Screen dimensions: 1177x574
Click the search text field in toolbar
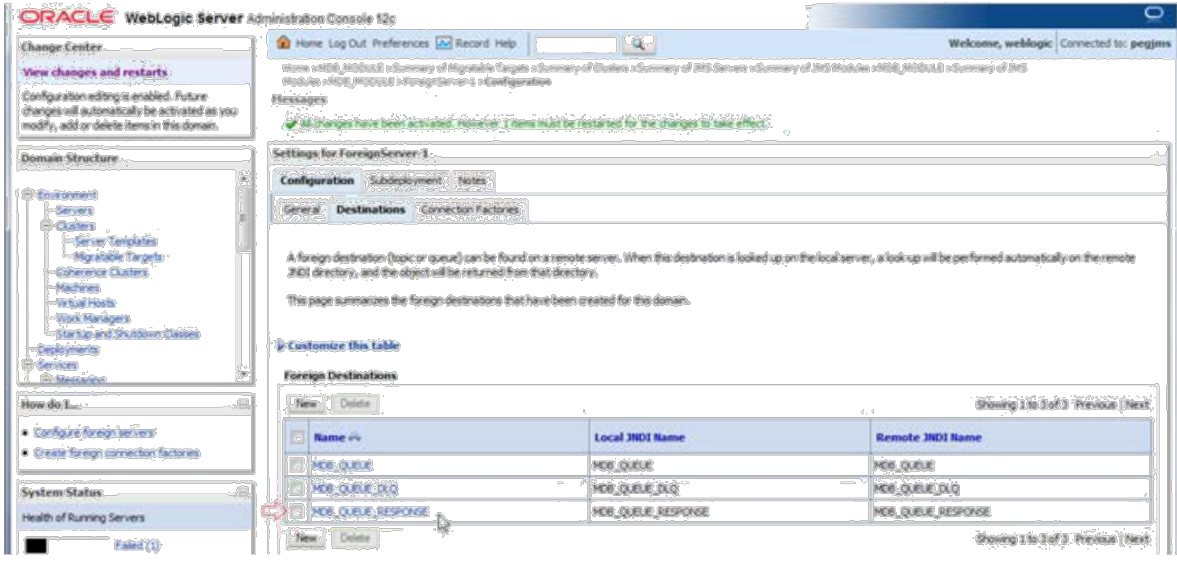(576, 45)
